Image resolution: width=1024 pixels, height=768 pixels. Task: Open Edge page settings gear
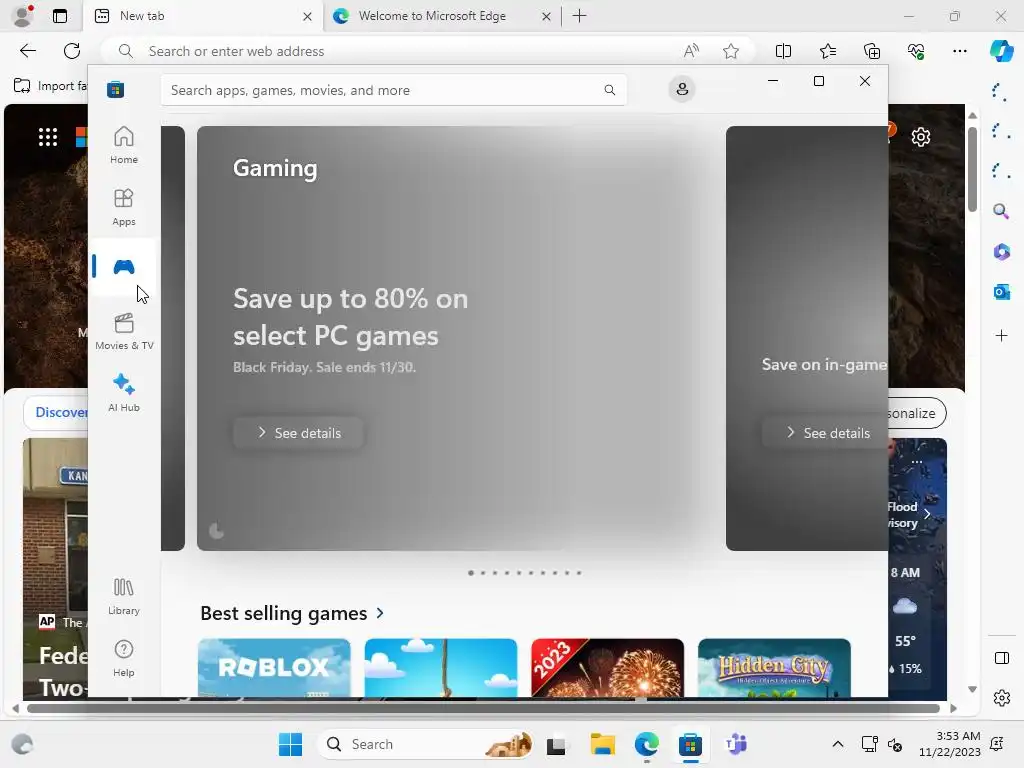coord(921,137)
